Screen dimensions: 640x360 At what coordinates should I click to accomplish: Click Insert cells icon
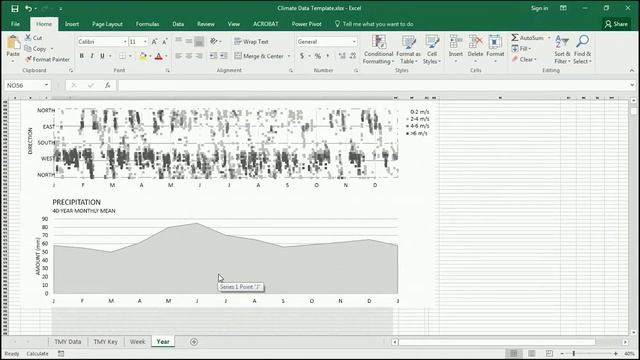pos(456,42)
